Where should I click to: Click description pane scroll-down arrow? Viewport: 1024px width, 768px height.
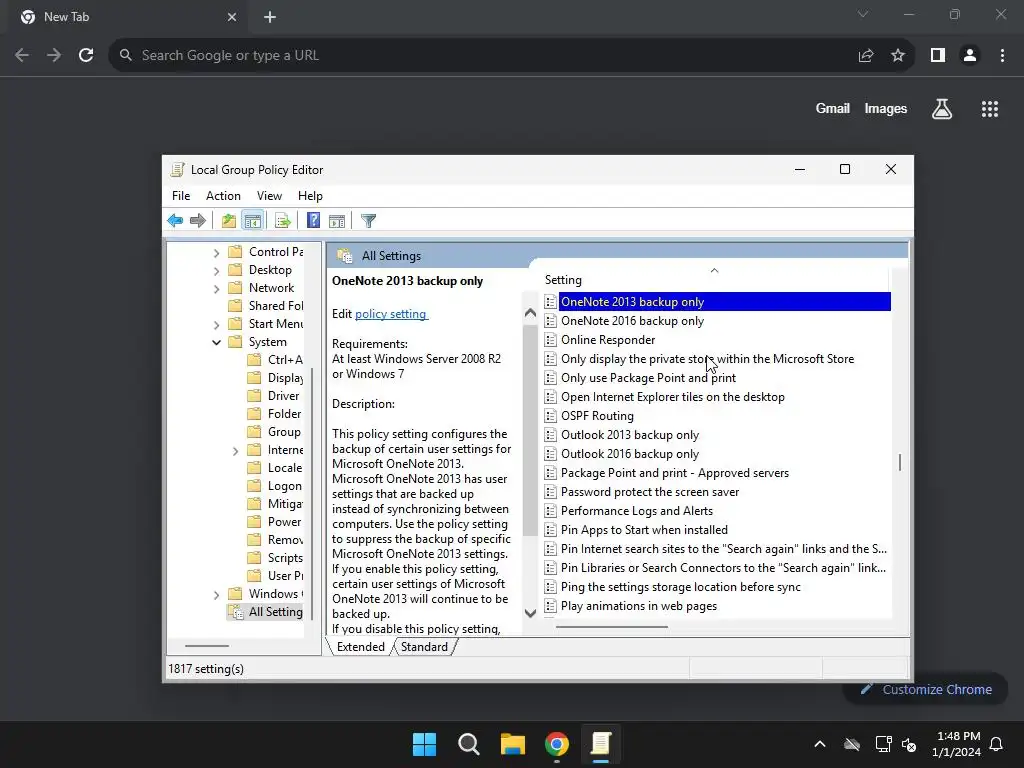530,613
